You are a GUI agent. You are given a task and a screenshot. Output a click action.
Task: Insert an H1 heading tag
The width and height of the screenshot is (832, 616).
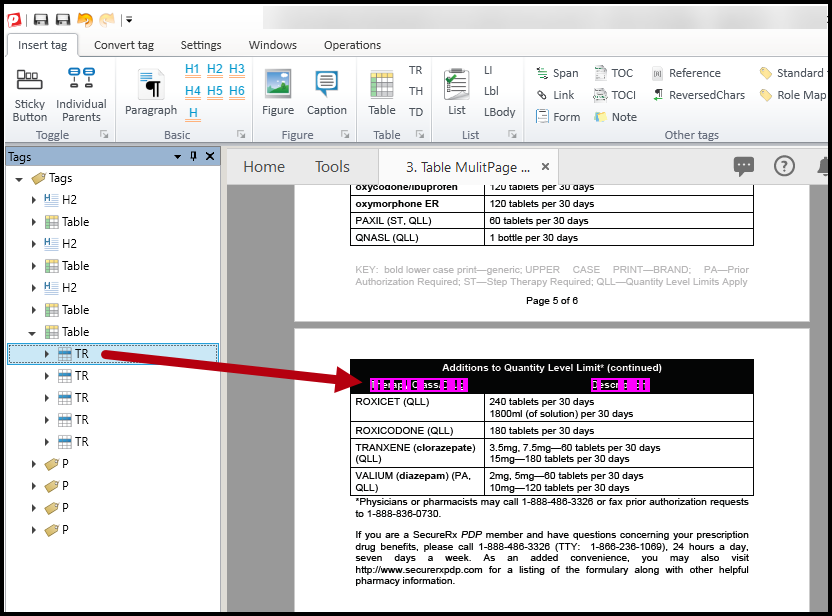193,69
